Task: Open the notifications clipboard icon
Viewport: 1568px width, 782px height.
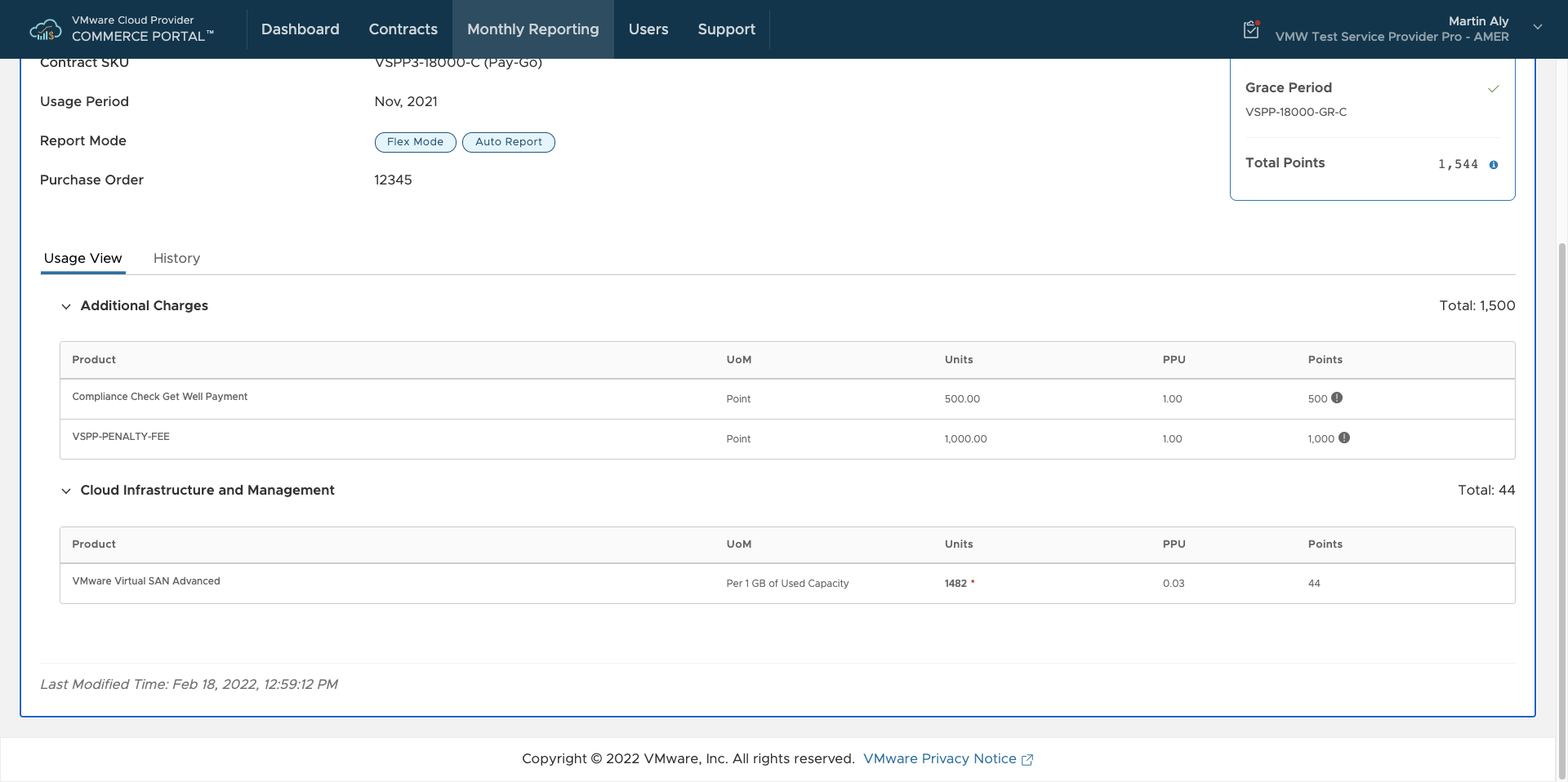Action: coord(1251,29)
